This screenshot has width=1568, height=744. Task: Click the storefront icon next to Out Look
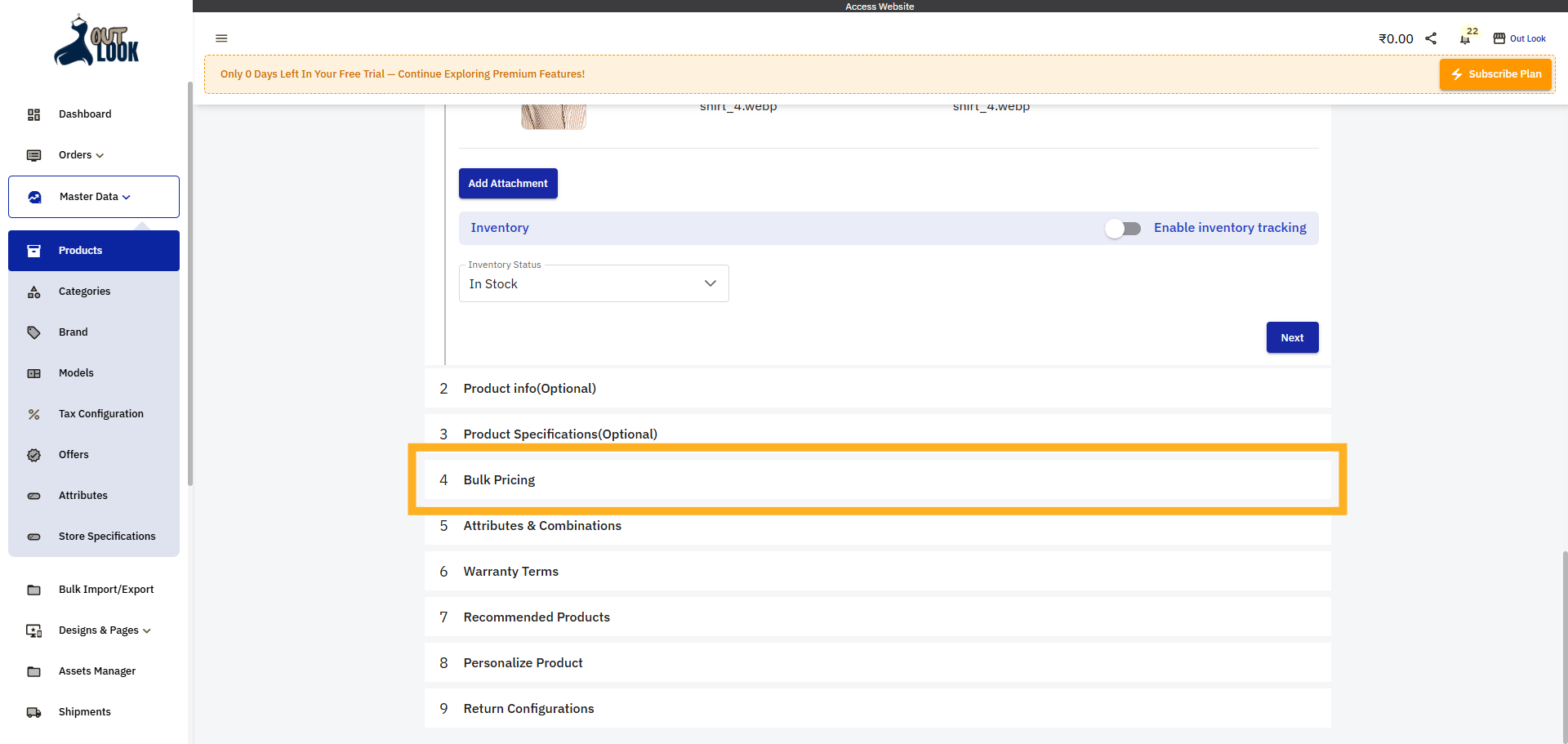[1499, 38]
